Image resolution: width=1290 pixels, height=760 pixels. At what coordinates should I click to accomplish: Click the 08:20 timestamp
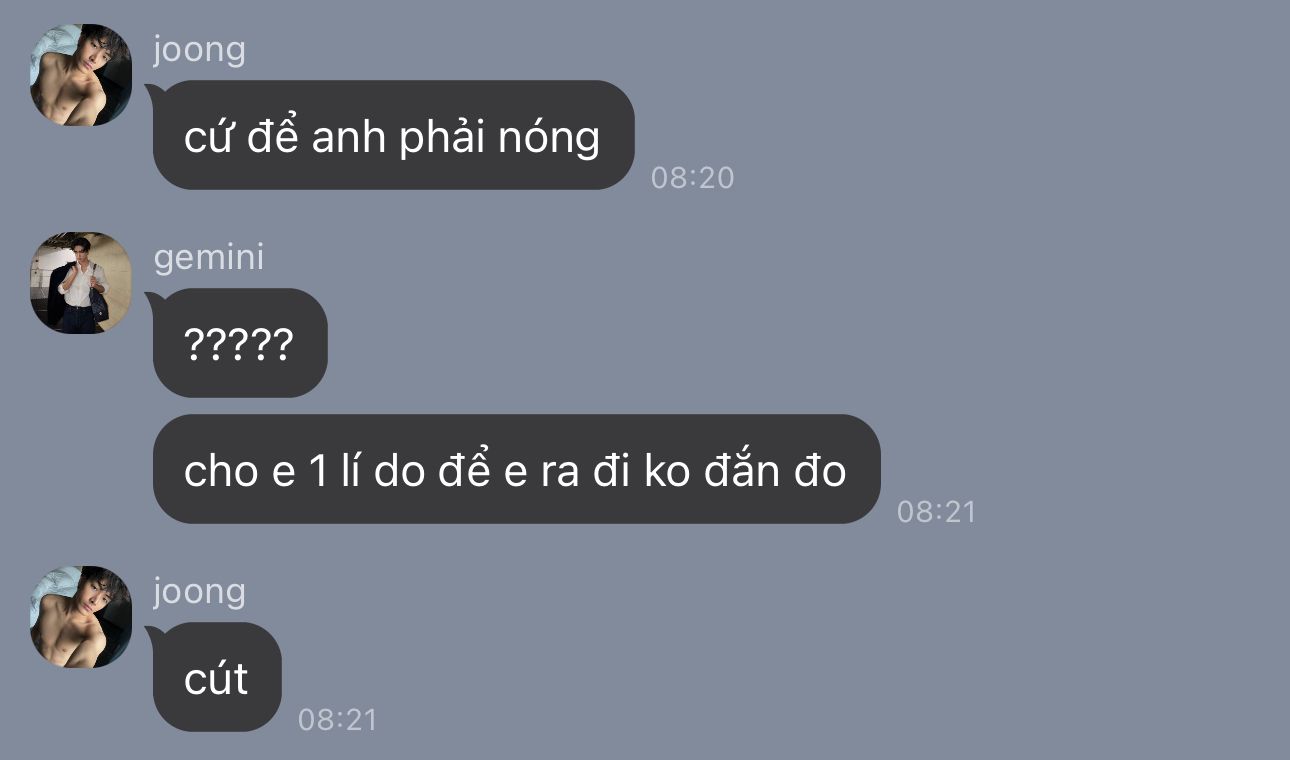click(x=692, y=178)
